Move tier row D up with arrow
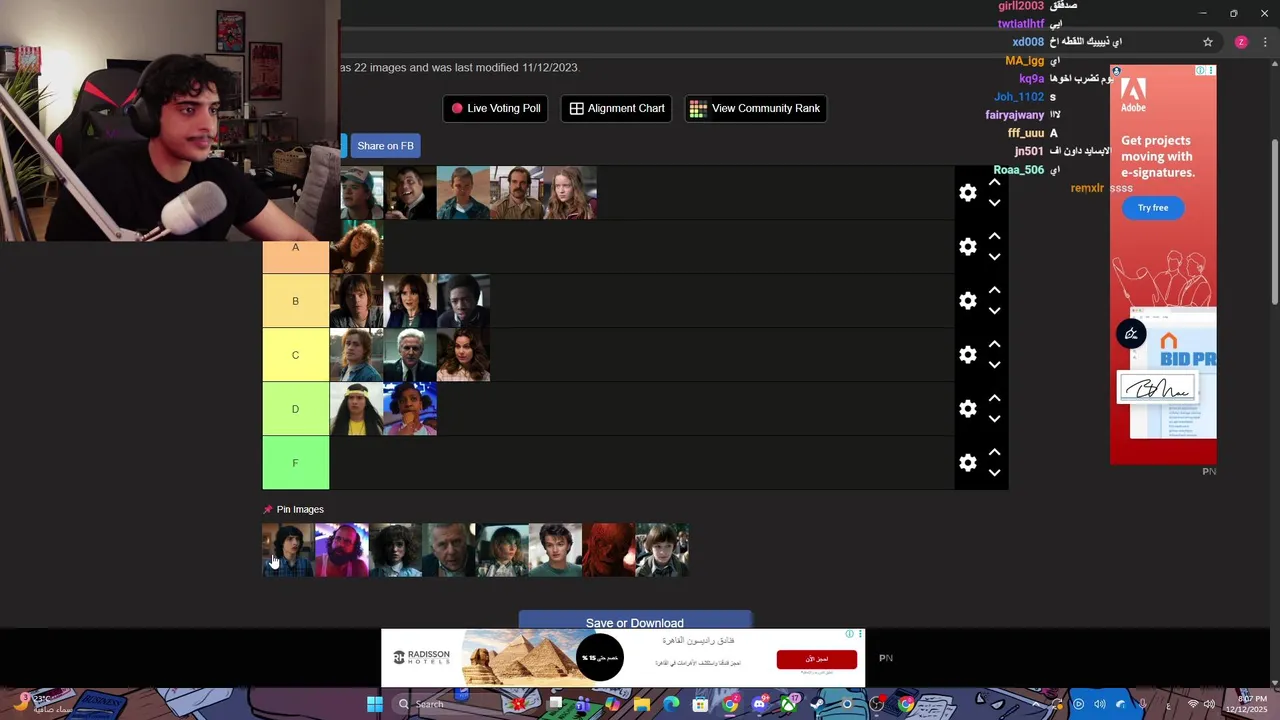 pyautogui.click(x=994, y=399)
